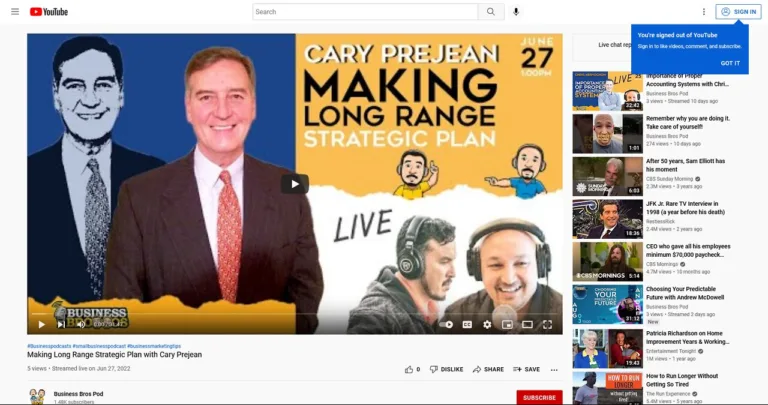Subscribe to Business Bros Pod

click(x=539, y=398)
